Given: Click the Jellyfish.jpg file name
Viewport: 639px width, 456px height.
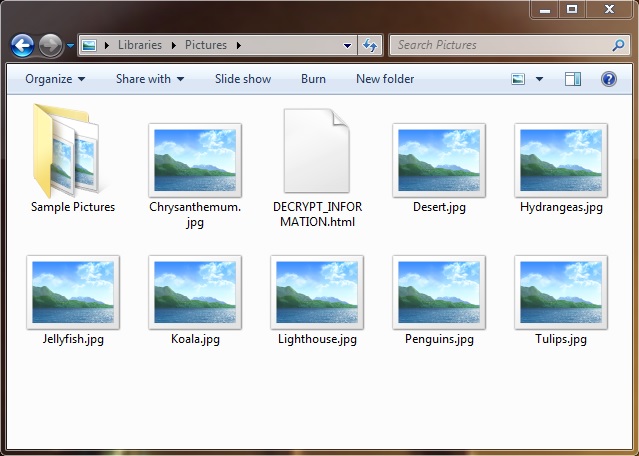Looking at the screenshot, I should (73, 339).
